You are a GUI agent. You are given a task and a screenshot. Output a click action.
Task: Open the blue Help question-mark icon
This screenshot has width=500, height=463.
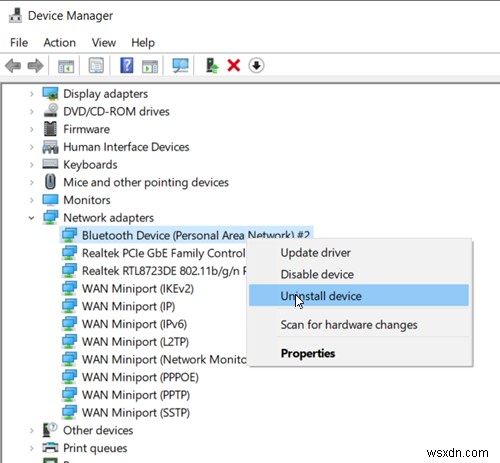127,65
